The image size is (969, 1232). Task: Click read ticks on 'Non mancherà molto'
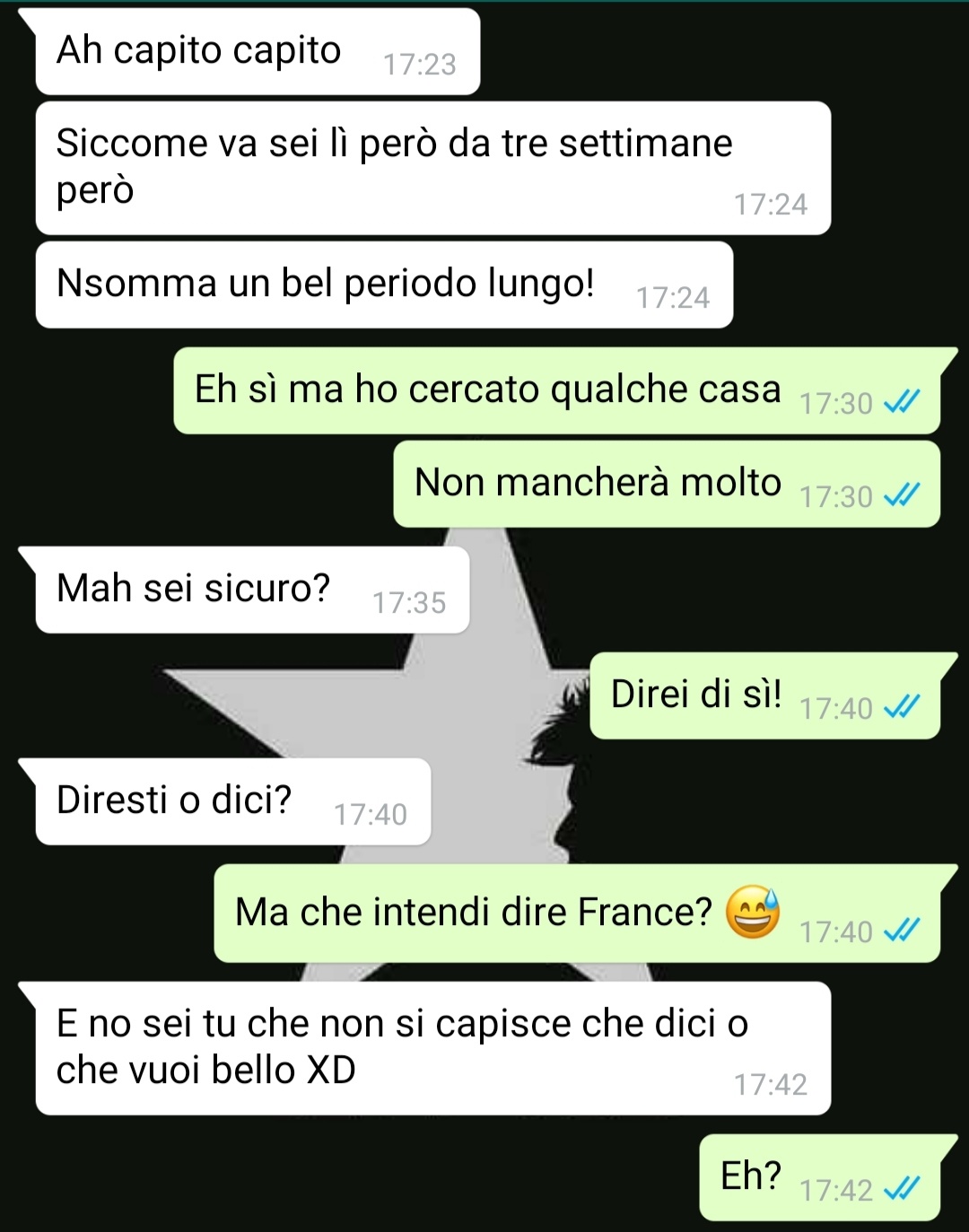pos(902,495)
